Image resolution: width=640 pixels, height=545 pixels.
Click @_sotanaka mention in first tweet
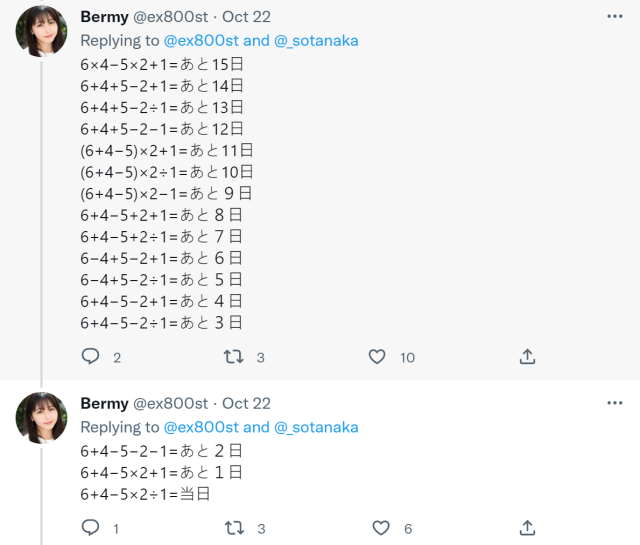click(316, 41)
